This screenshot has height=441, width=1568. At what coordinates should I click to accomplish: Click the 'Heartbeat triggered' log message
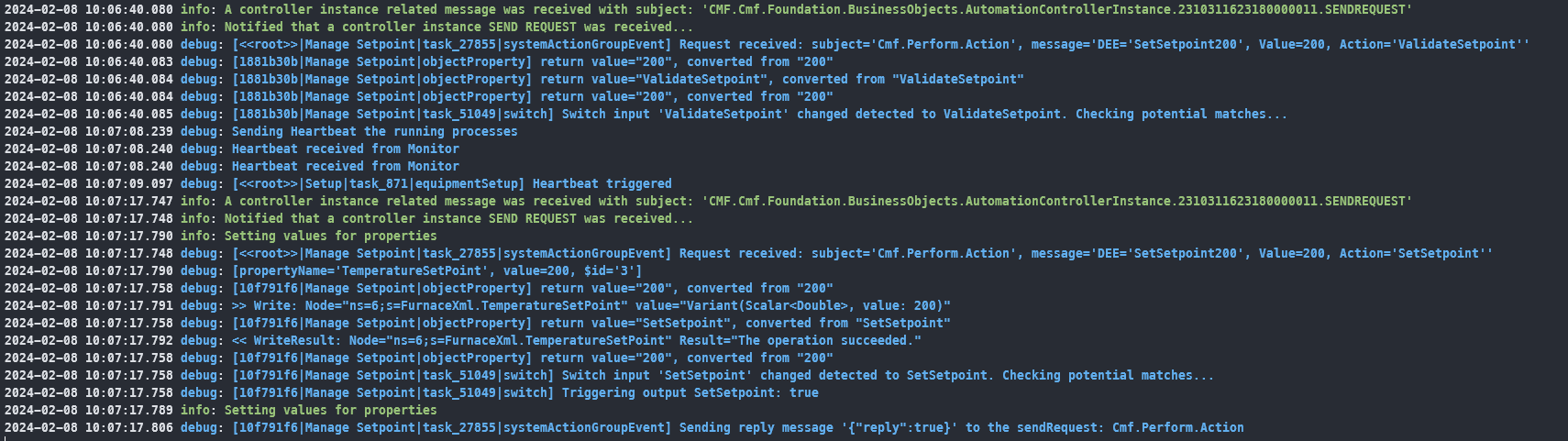[602, 183]
